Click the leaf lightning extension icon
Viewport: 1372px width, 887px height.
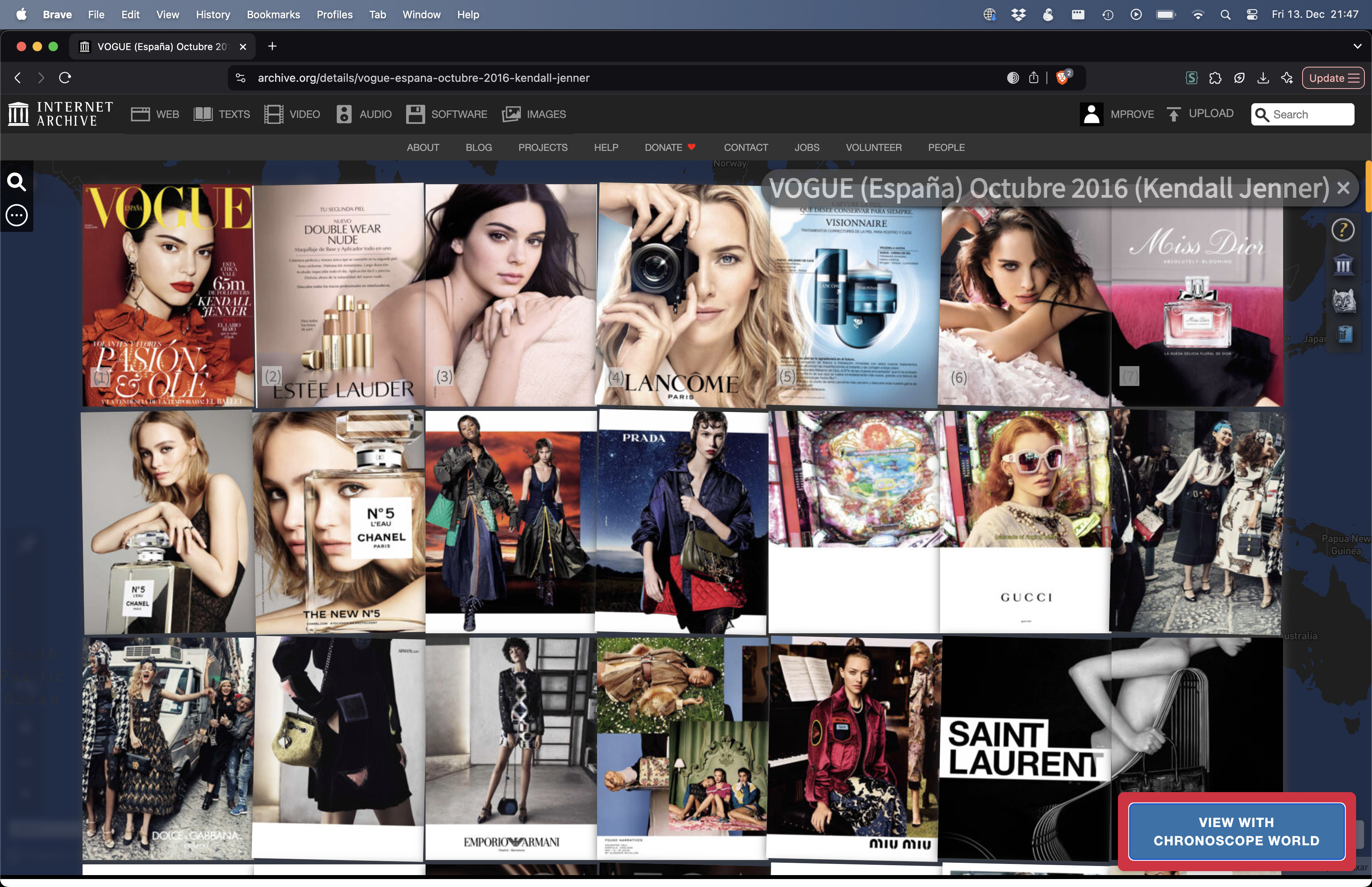1239,78
